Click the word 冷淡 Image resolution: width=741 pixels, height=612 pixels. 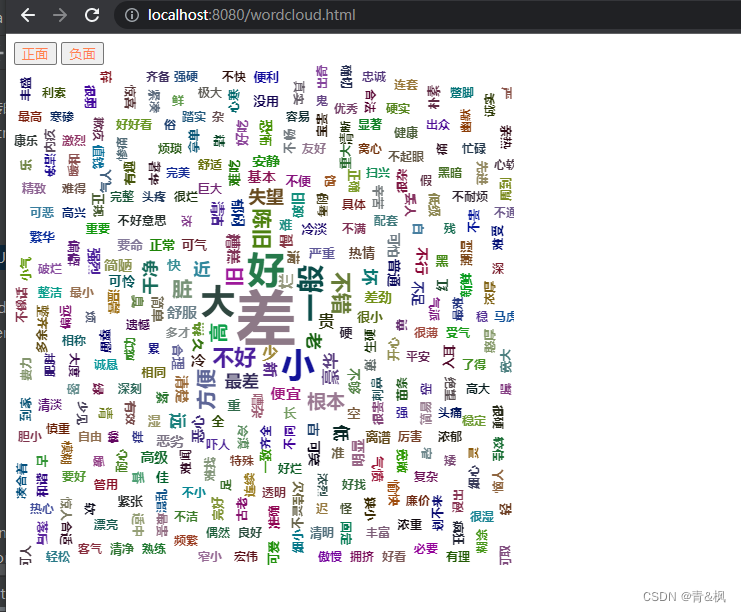[x=314, y=229]
